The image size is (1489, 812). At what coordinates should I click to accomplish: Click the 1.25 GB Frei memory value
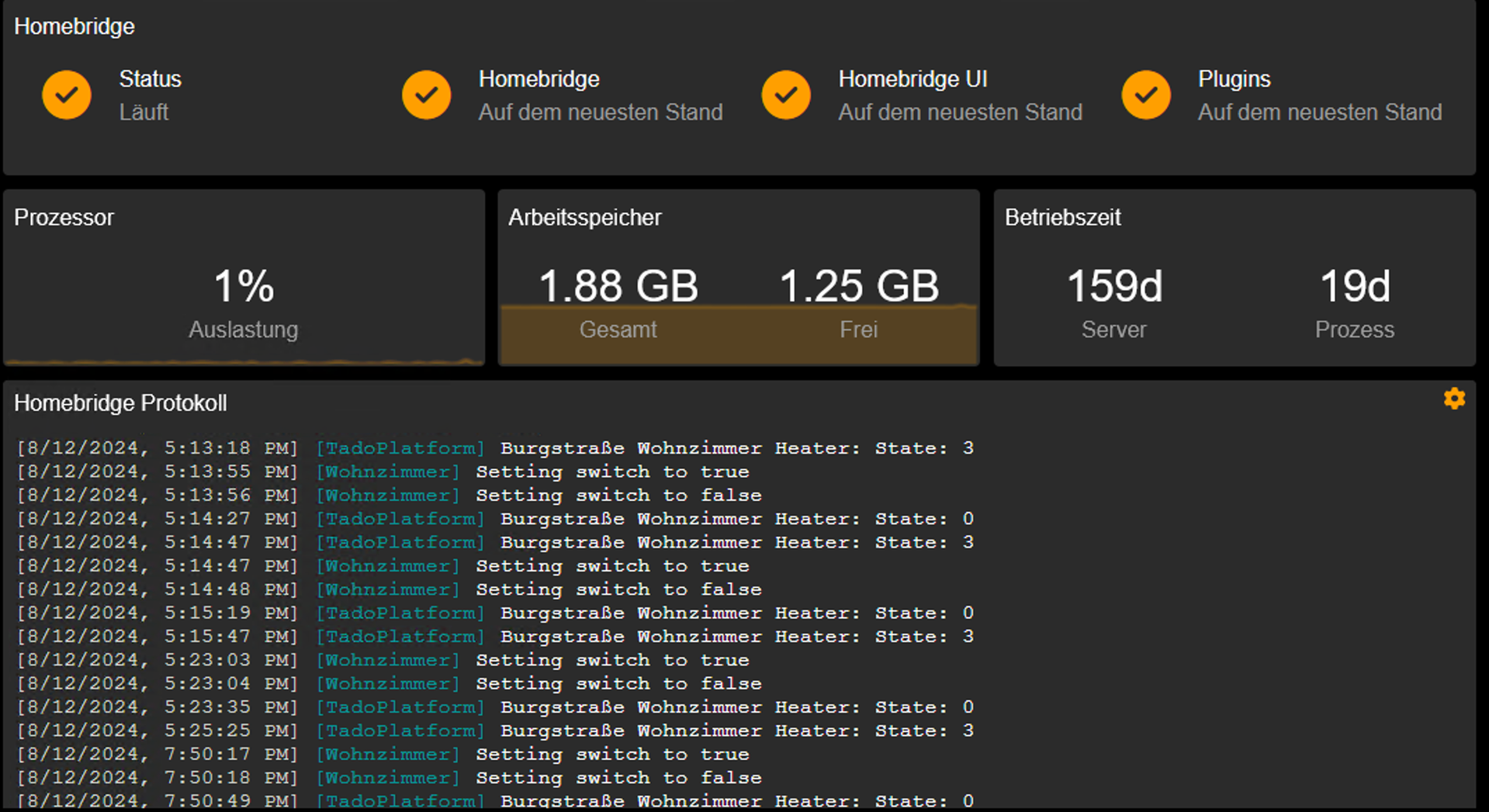tap(858, 286)
